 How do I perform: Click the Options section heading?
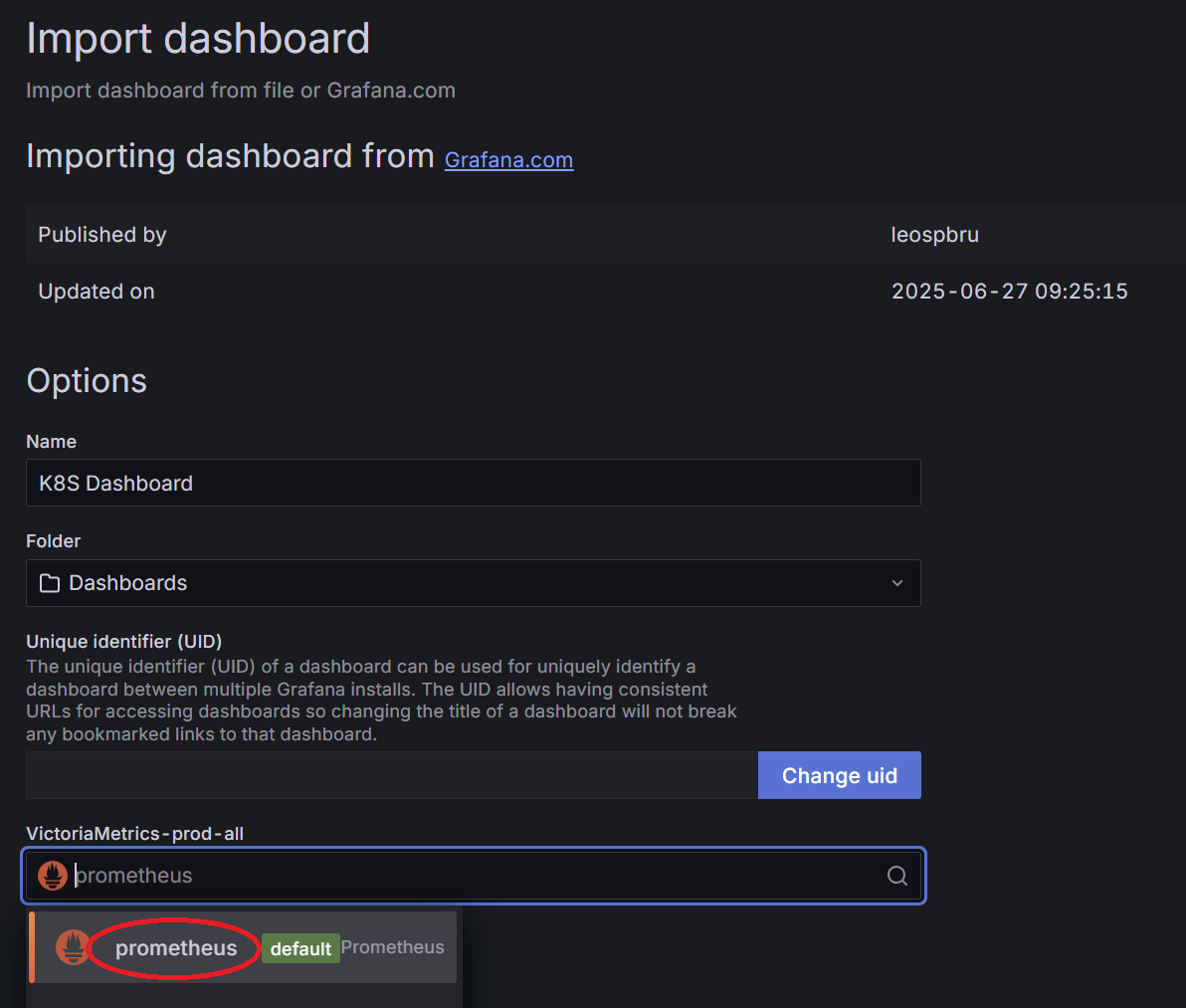point(87,381)
